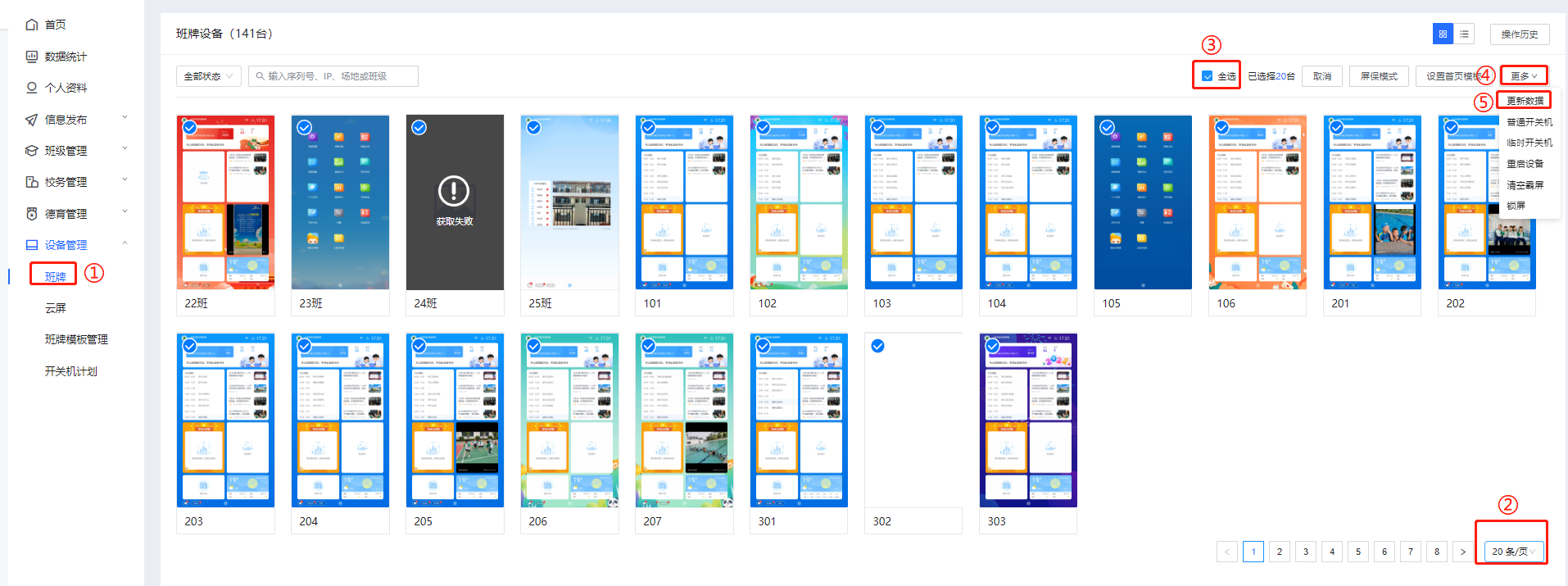Uncheck the 303 device card
Viewport: 1568px width, 586px height.
(x=992, y=346)
